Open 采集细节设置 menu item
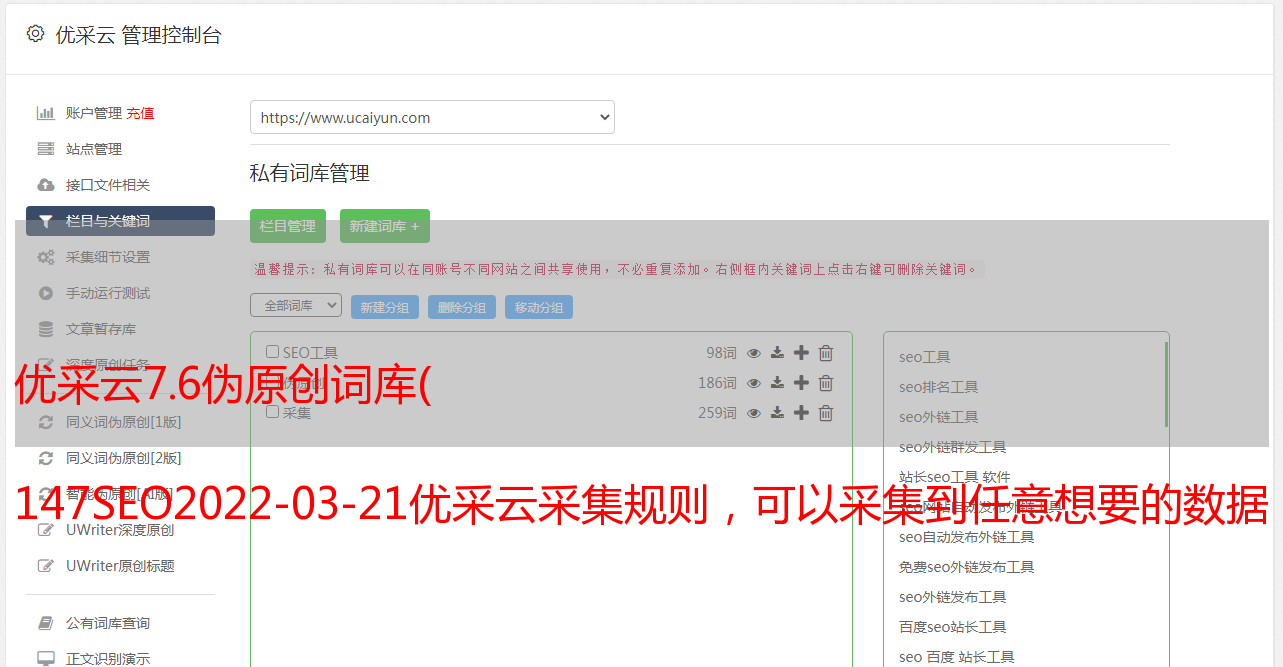This screenshot has width=1283, height=667. pyautogui.click(x=108, y=257)
